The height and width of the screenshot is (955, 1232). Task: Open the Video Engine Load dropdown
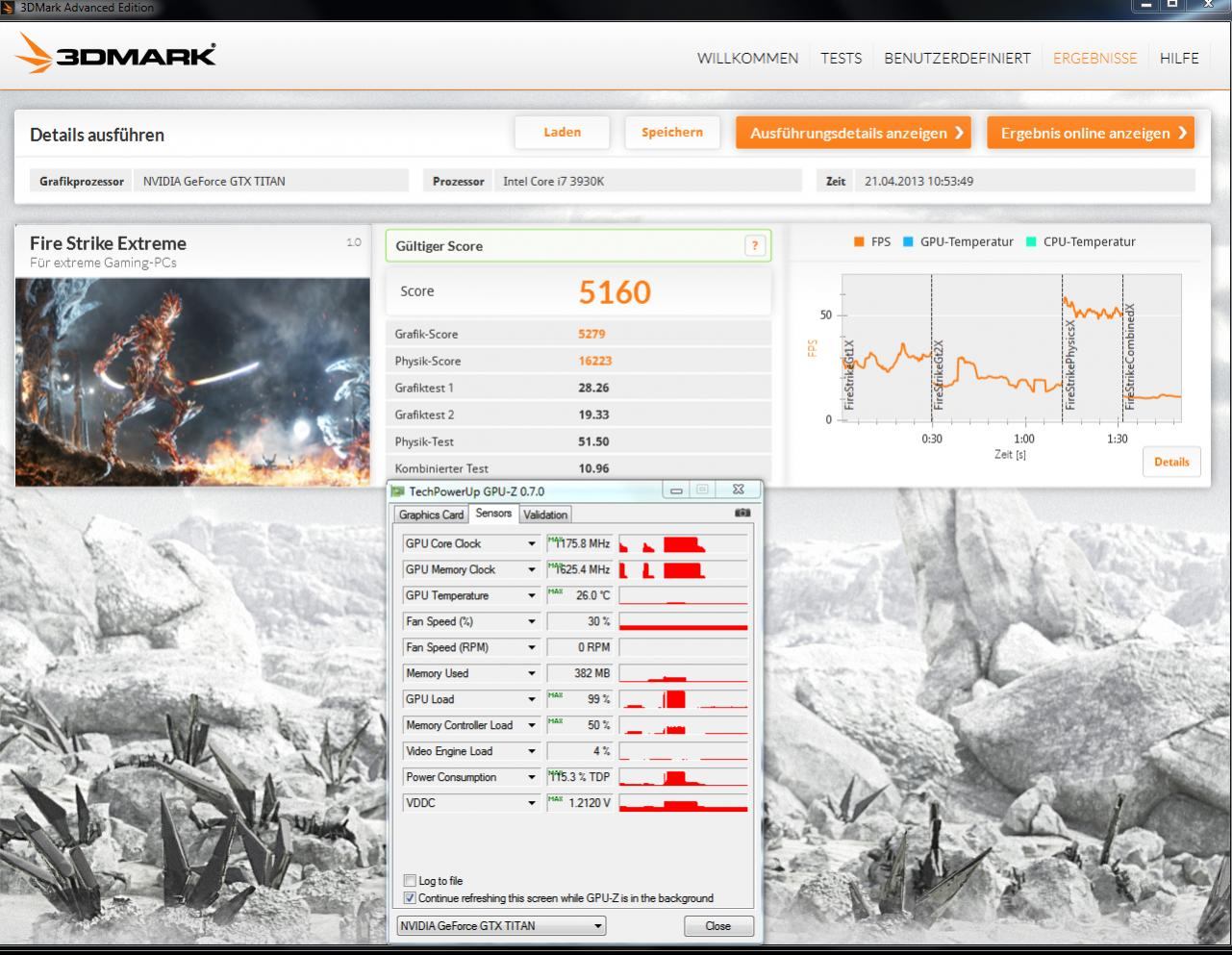531,752
